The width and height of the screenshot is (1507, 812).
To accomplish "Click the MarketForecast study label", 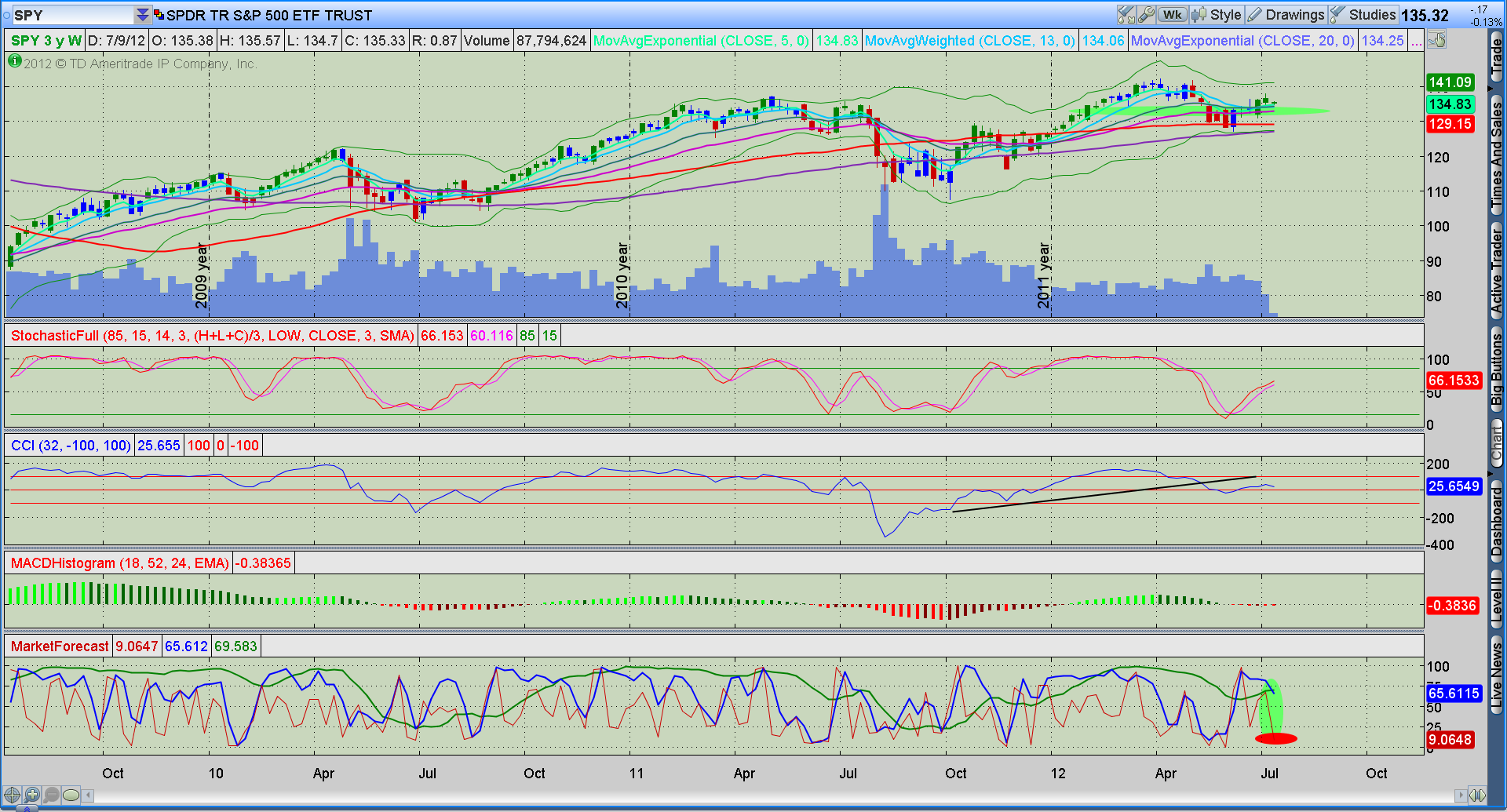I will (60, 646).
